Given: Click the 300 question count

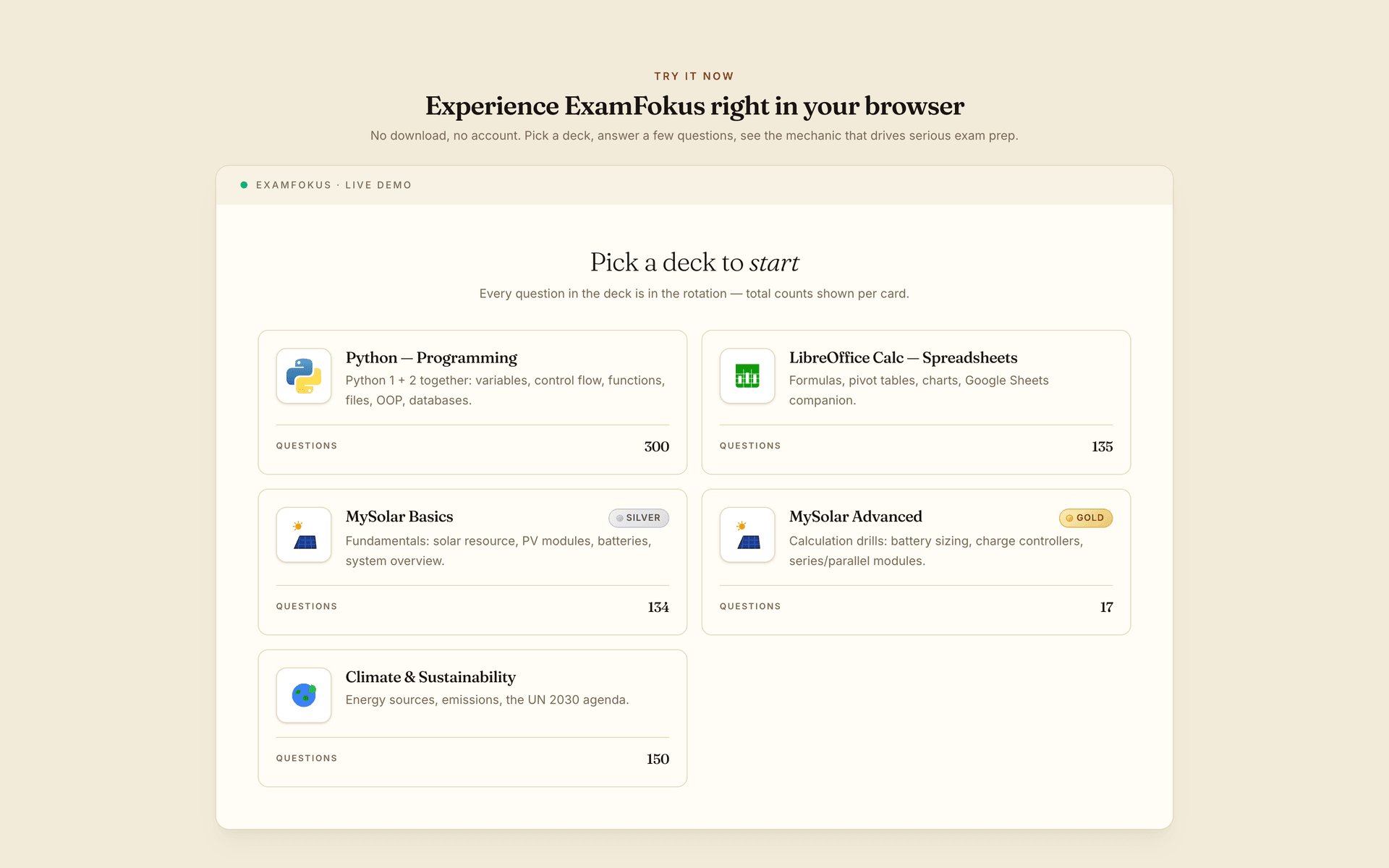Looking at the screenshot, I should pos(657,447).
